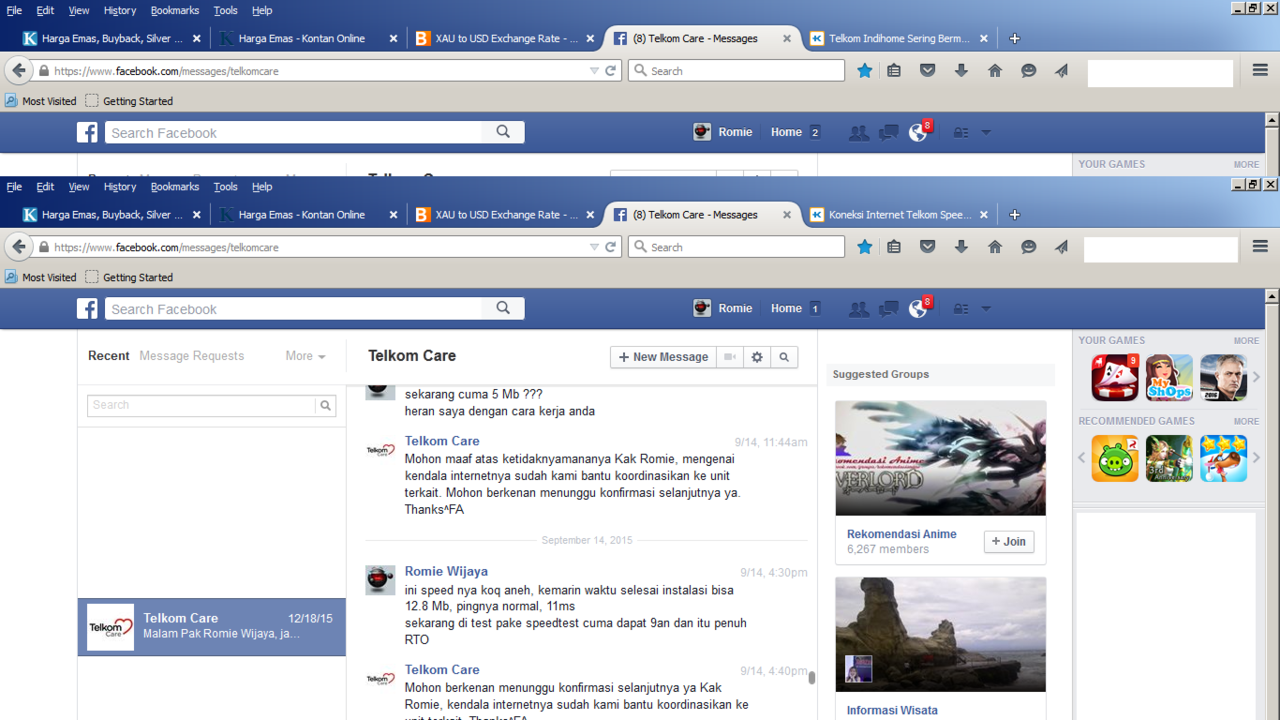Click conversation scrollbar thumb
This screenshot has height=720, width=1280.
tap(812, 678)
